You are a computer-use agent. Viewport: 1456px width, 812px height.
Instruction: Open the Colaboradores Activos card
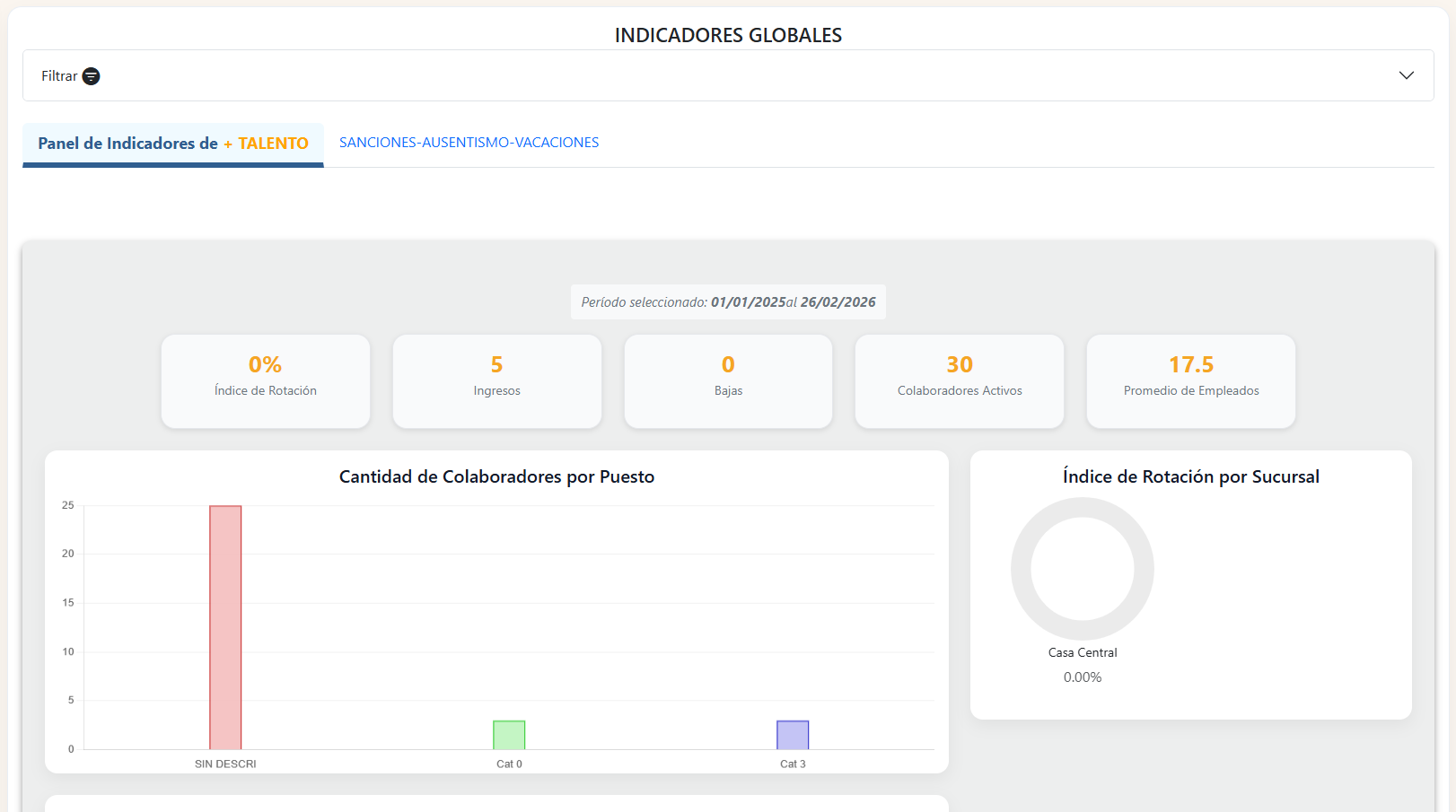point(959,380)
